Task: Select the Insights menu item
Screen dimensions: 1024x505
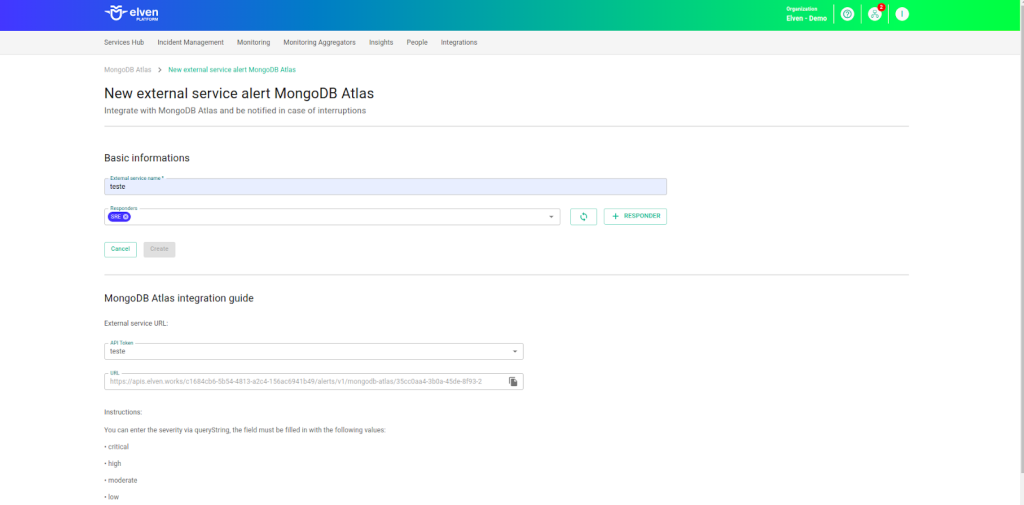Action: [381, 43]
